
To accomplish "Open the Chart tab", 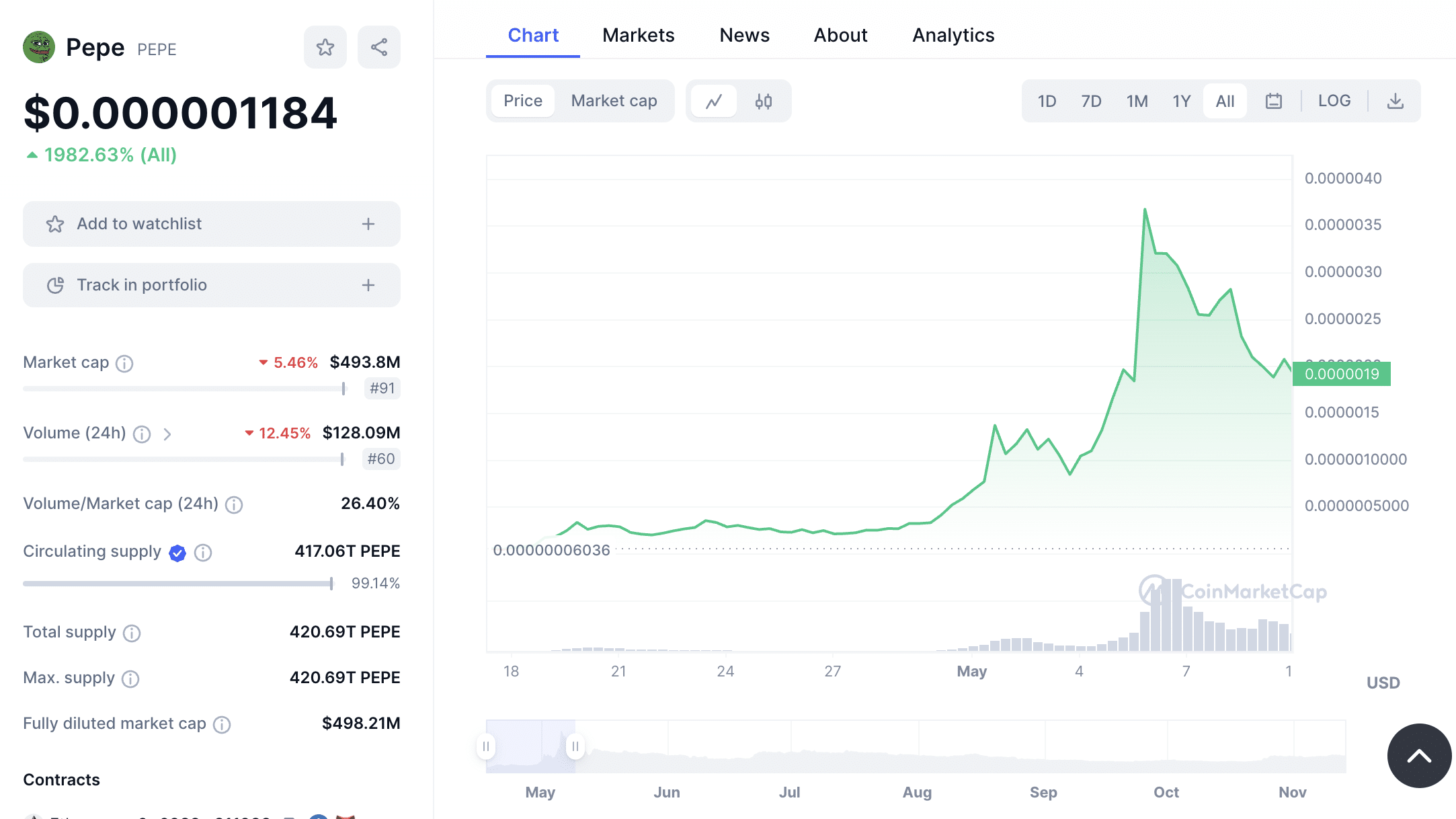I will click(x=533, y=35).
